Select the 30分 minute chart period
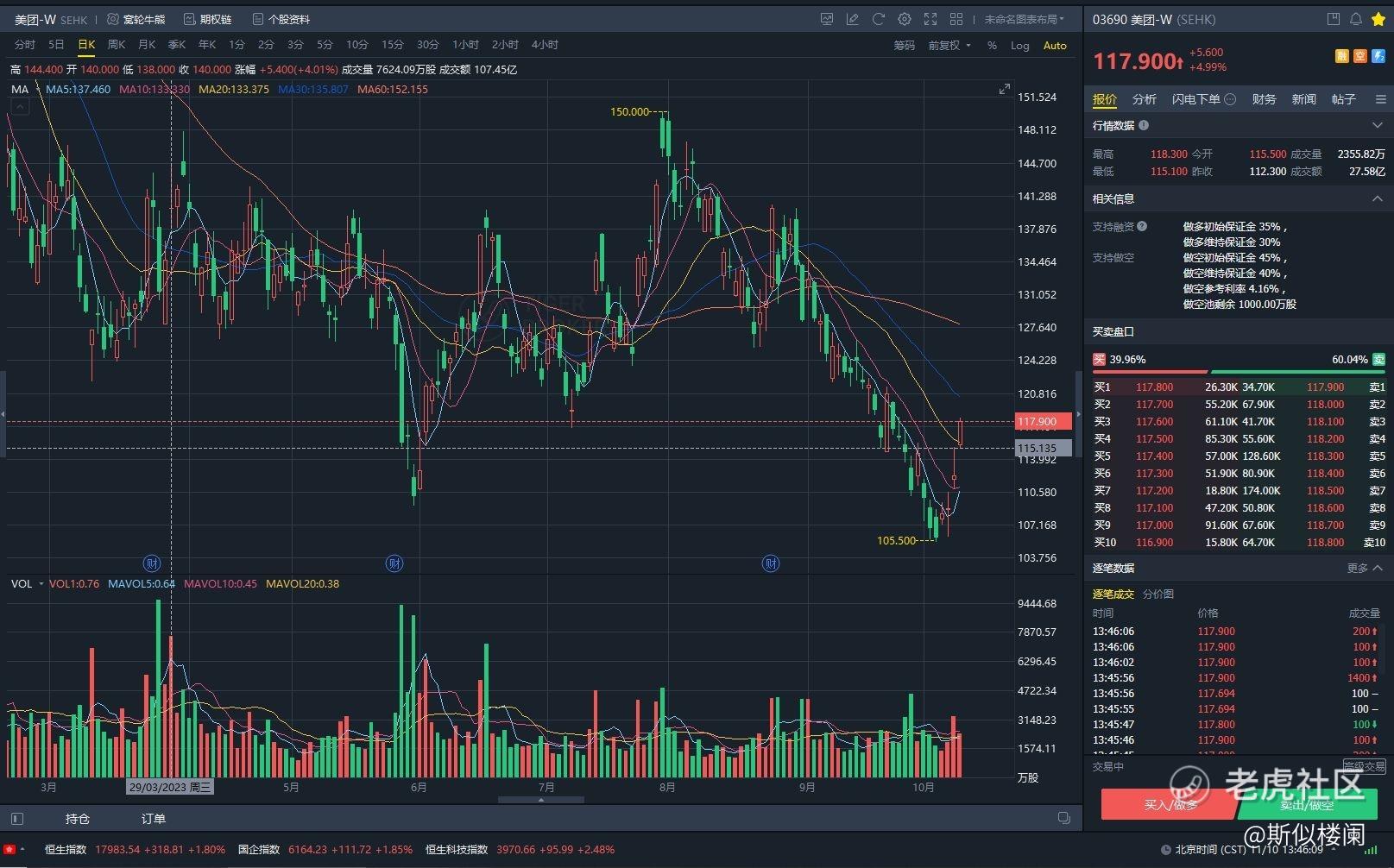 tap(428, 45)
